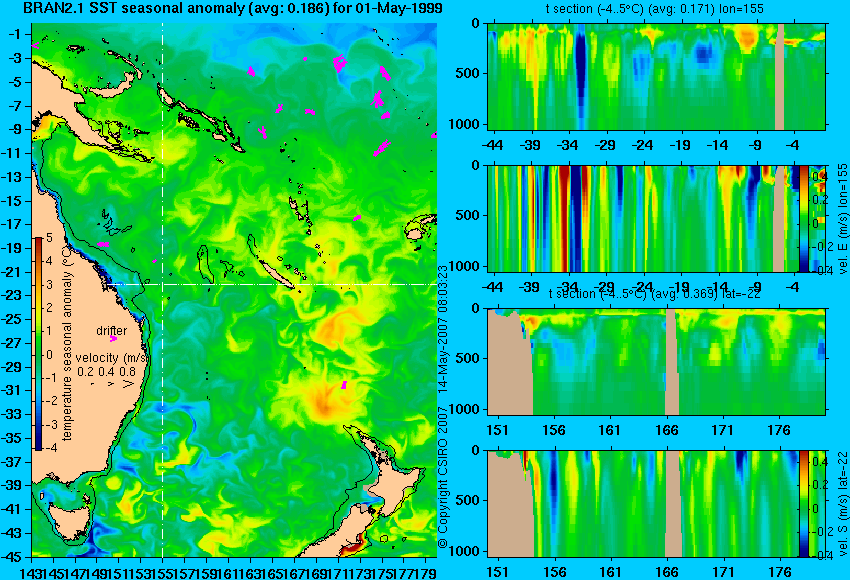Click the magenta drifter marker near latitude -31
The width and height of the screenshot is (850, 580).
coord(344,385)
